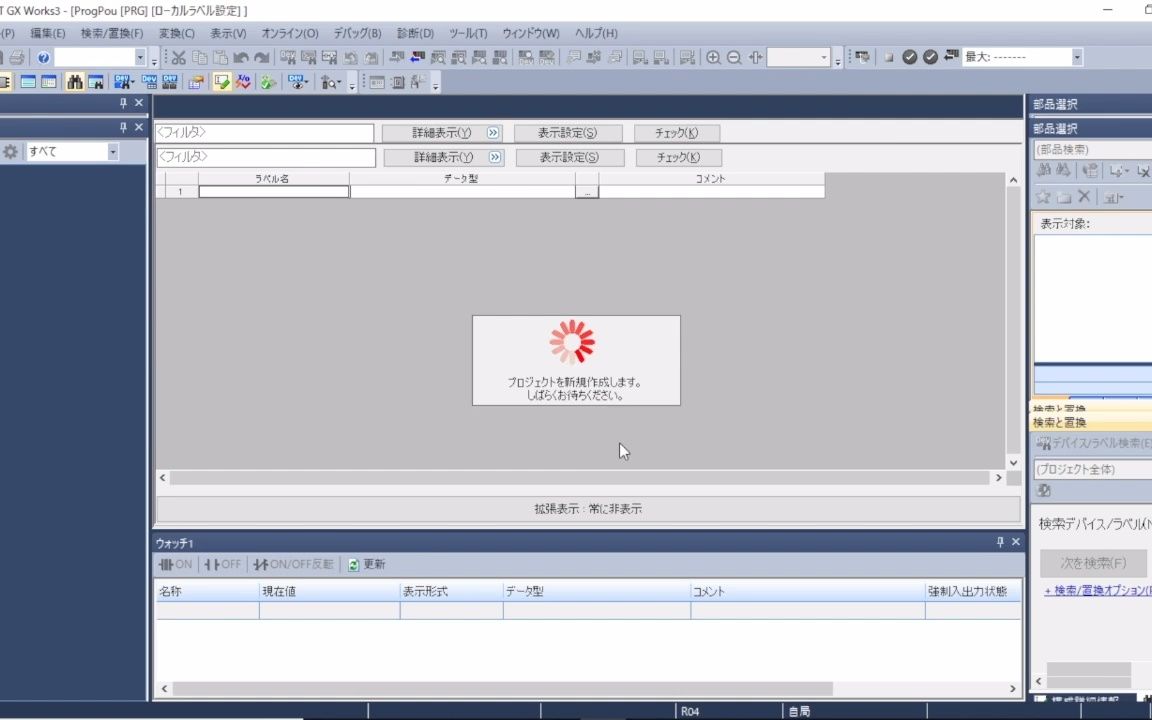Viewport: 1152px width, 720px height.
Task: Click the デバイス/ラベル検索 icon in 検索と置換 panel
Action: [1044, 443]
